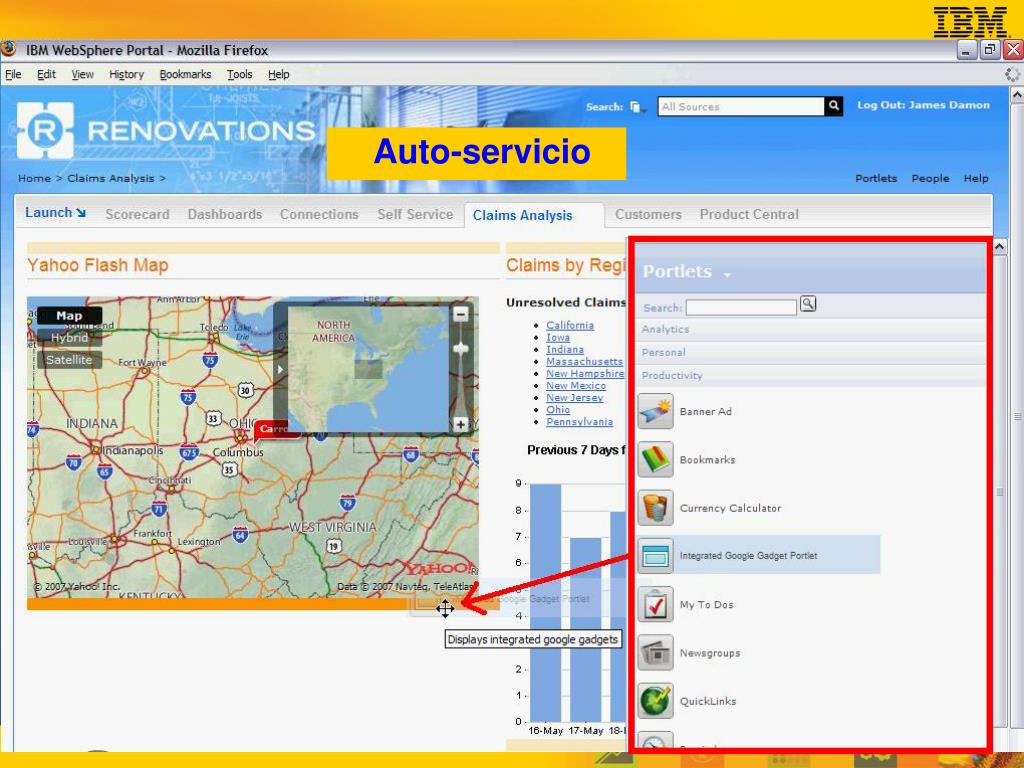Image resolution: width=1024 pixels, height=768 pixels.
Task: Expand the Personal category
Action: (x=663, y=353)
